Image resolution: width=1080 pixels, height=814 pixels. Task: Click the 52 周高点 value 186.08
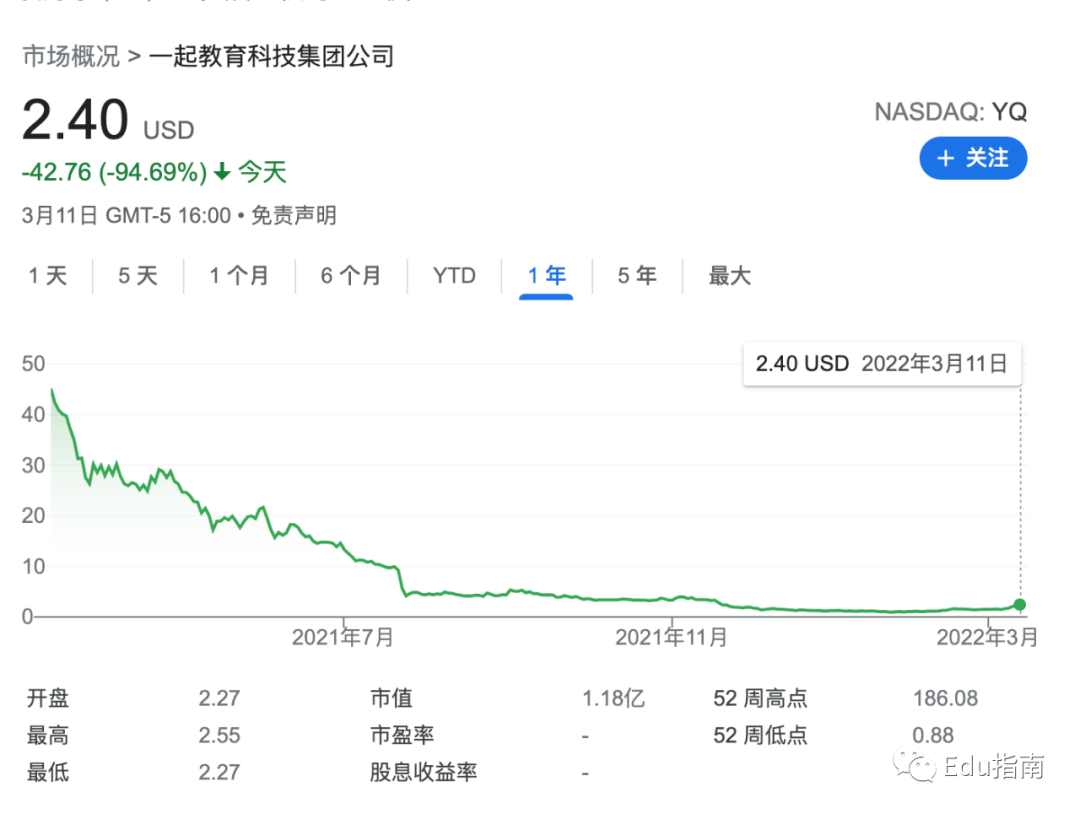click(x=945, y=698)
